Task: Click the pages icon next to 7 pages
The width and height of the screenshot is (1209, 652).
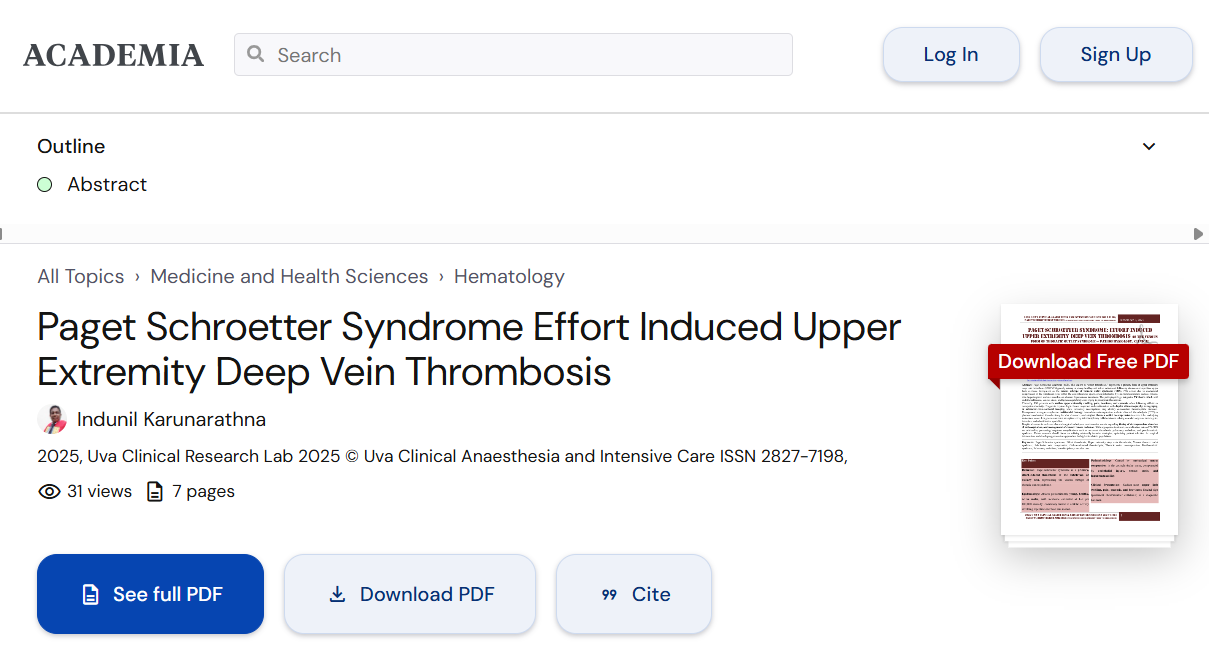Action: [x=155, y=491]
